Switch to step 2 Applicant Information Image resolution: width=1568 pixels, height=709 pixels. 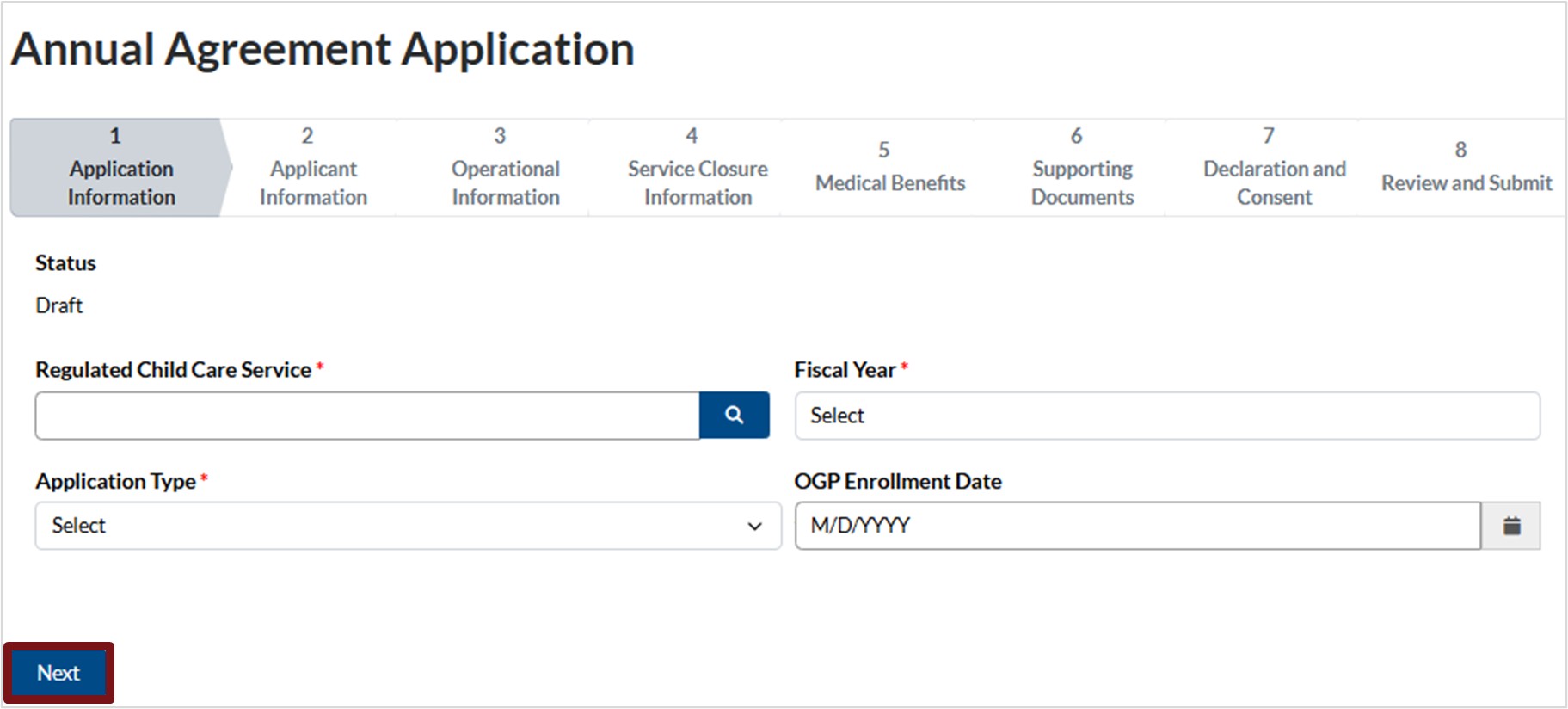313,169
